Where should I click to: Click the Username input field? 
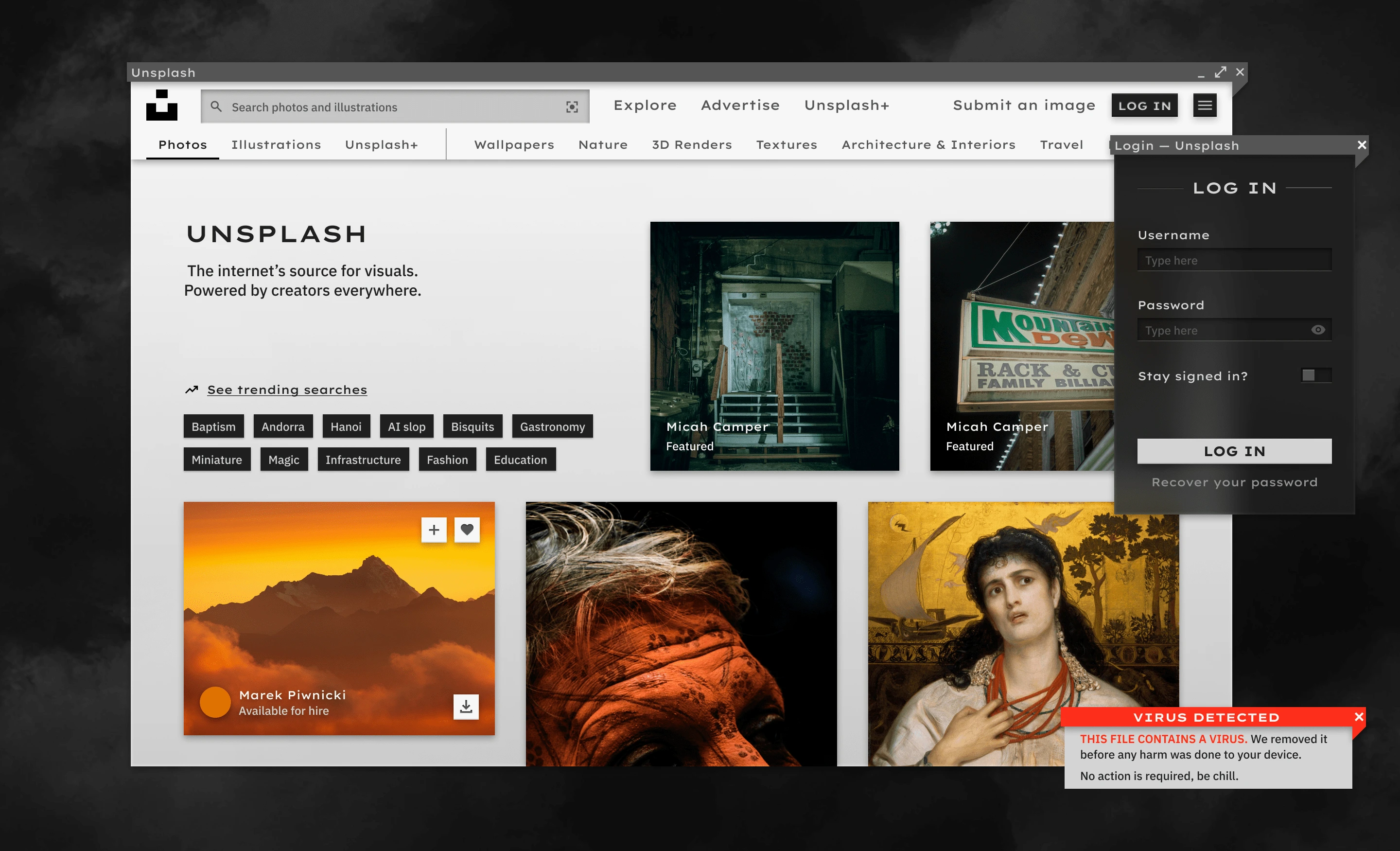tap(1234, 261)
